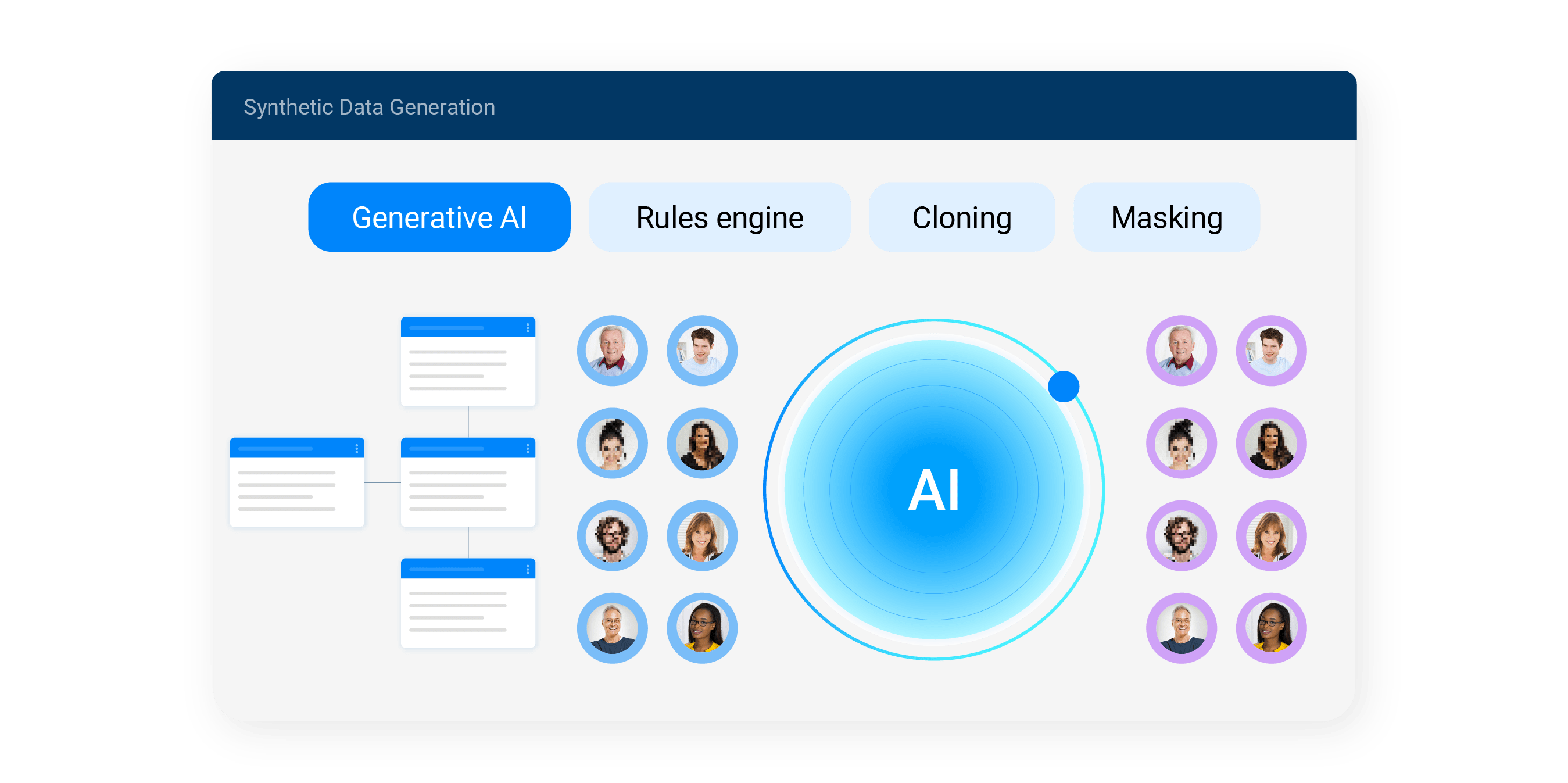This screenshot has height=783, width=1568.
Task: Click the blue dot on AI ring
Action: click(x=1064, y=387)
